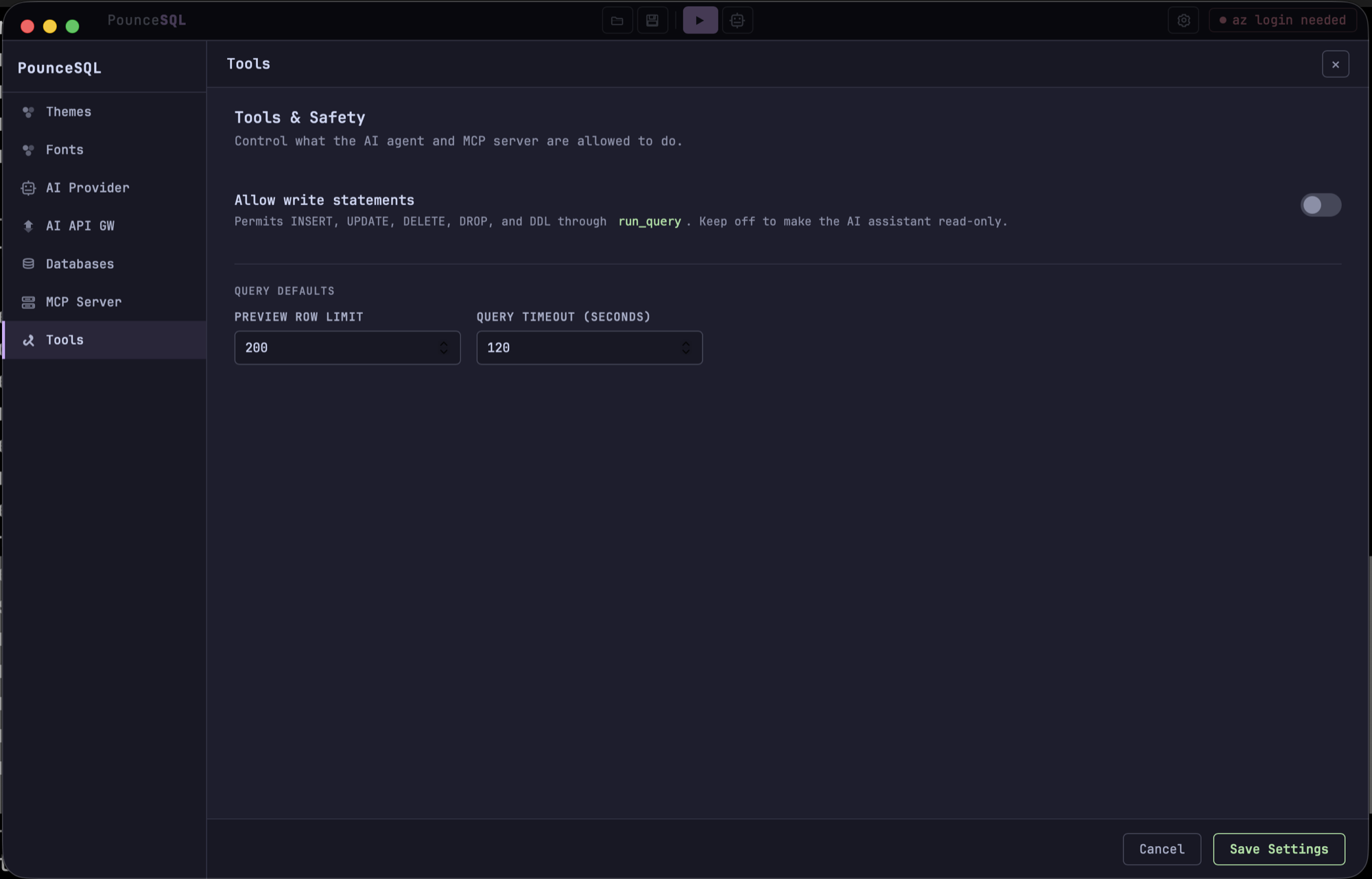
Task: Switch to the AI Provider section
Action: (x=104, y=188)
